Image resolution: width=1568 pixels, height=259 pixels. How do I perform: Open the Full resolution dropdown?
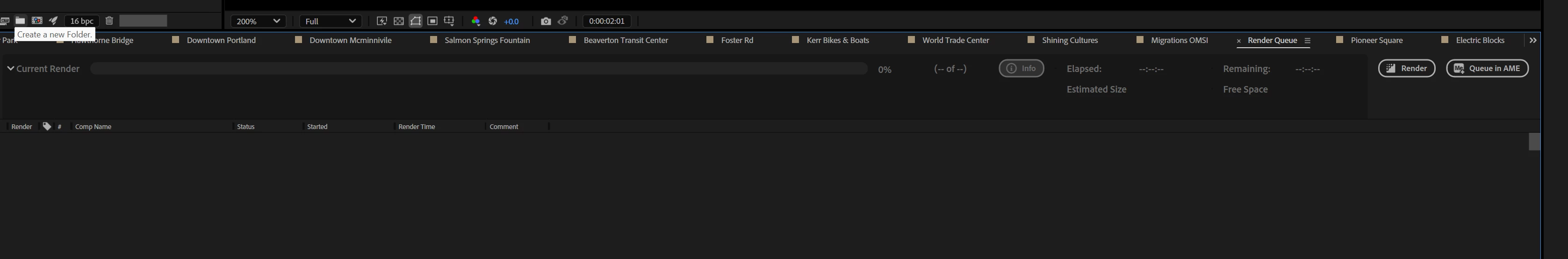click(x=331, y=21)
